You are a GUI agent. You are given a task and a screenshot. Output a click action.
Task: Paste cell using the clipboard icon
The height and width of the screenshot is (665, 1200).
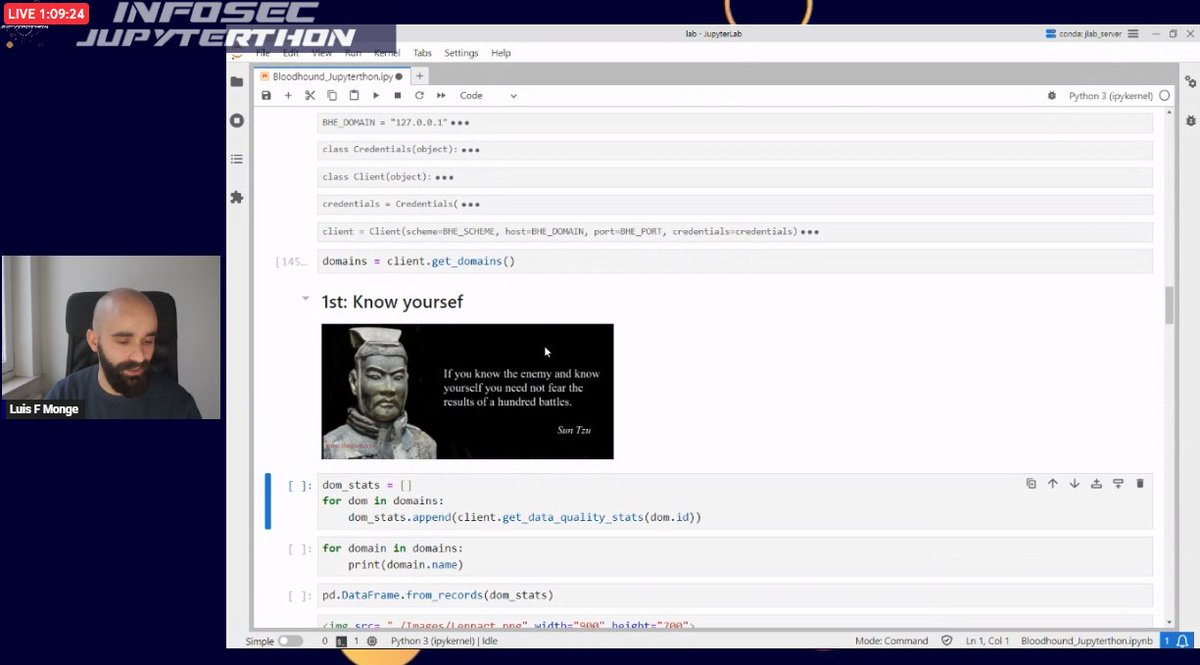point(354,96)
